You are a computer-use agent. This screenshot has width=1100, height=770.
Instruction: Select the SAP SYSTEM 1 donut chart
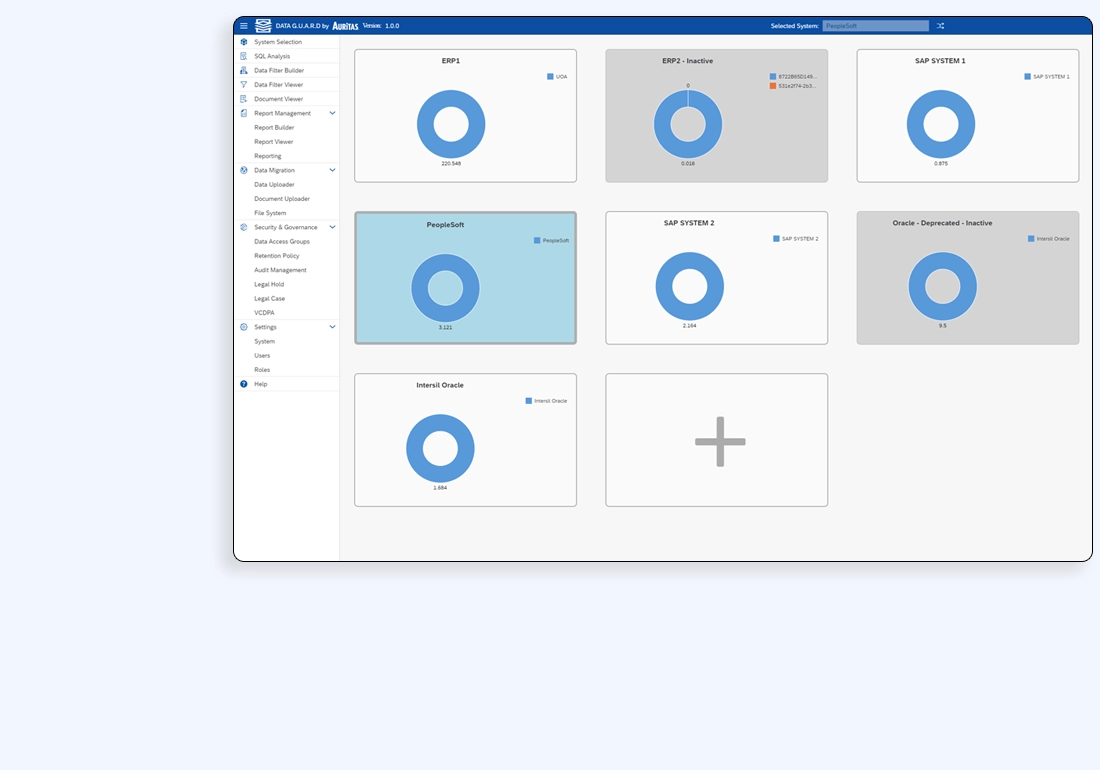pyautogui.click(x=941, y=124)
